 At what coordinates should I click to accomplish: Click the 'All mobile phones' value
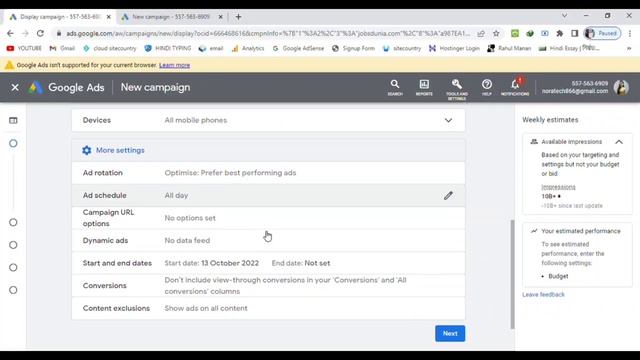pyautogui.click(x=196, y=120)
